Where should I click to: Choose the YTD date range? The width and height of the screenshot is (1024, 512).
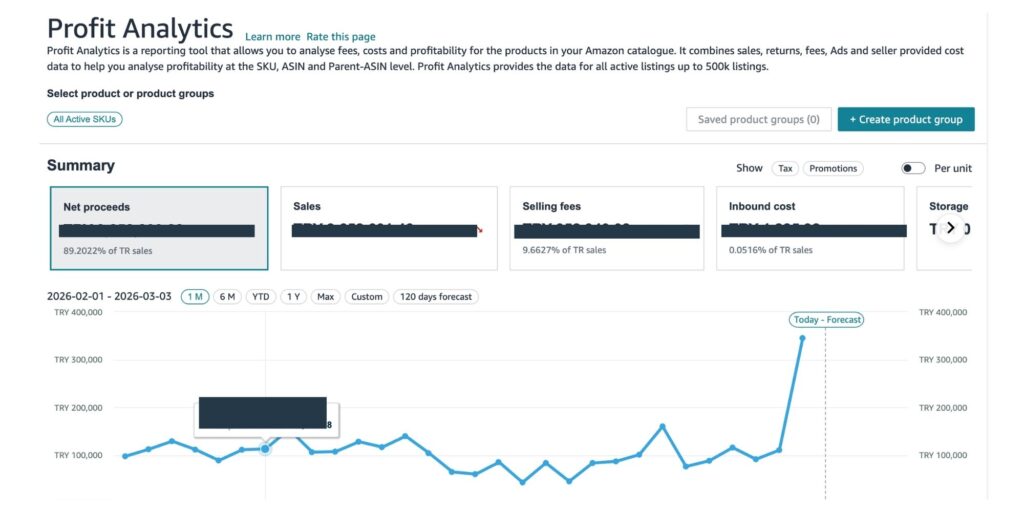pyautogui.click(x=261, y=296)
